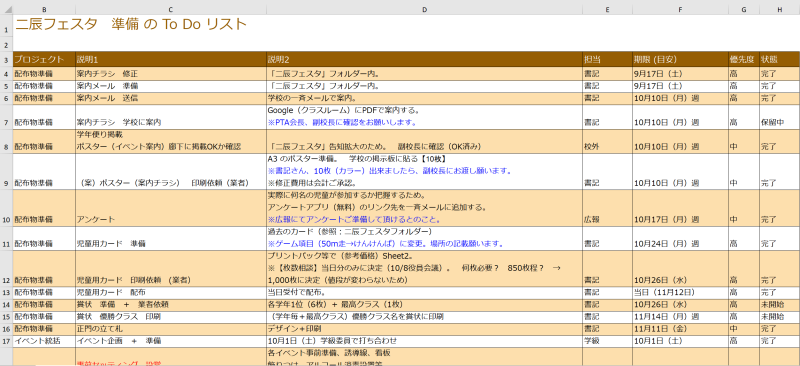Click the '期限 (目安)' header cell

[x=680, y=59]
